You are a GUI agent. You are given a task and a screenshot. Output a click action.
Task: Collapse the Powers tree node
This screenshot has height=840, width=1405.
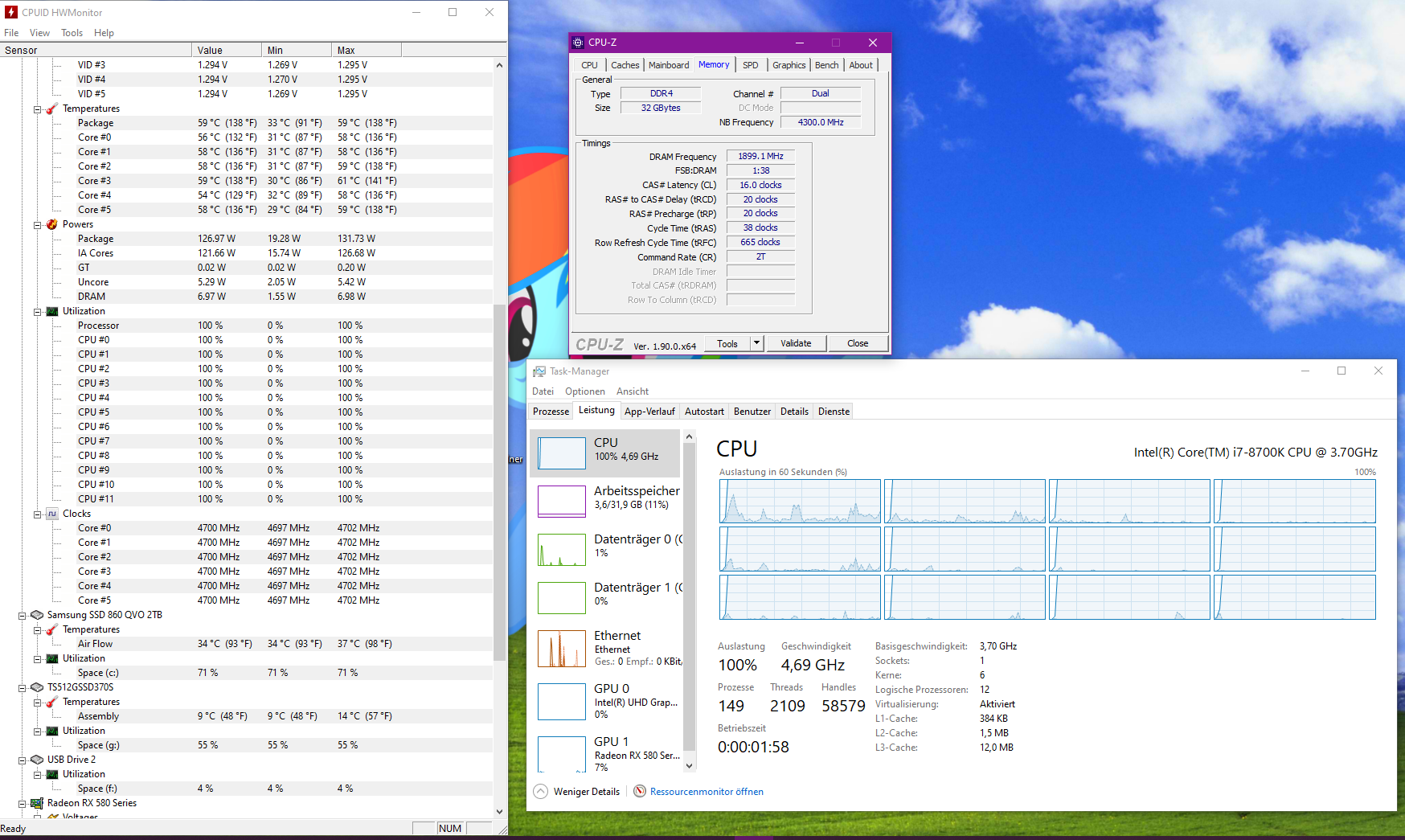[x=38, y=225]
